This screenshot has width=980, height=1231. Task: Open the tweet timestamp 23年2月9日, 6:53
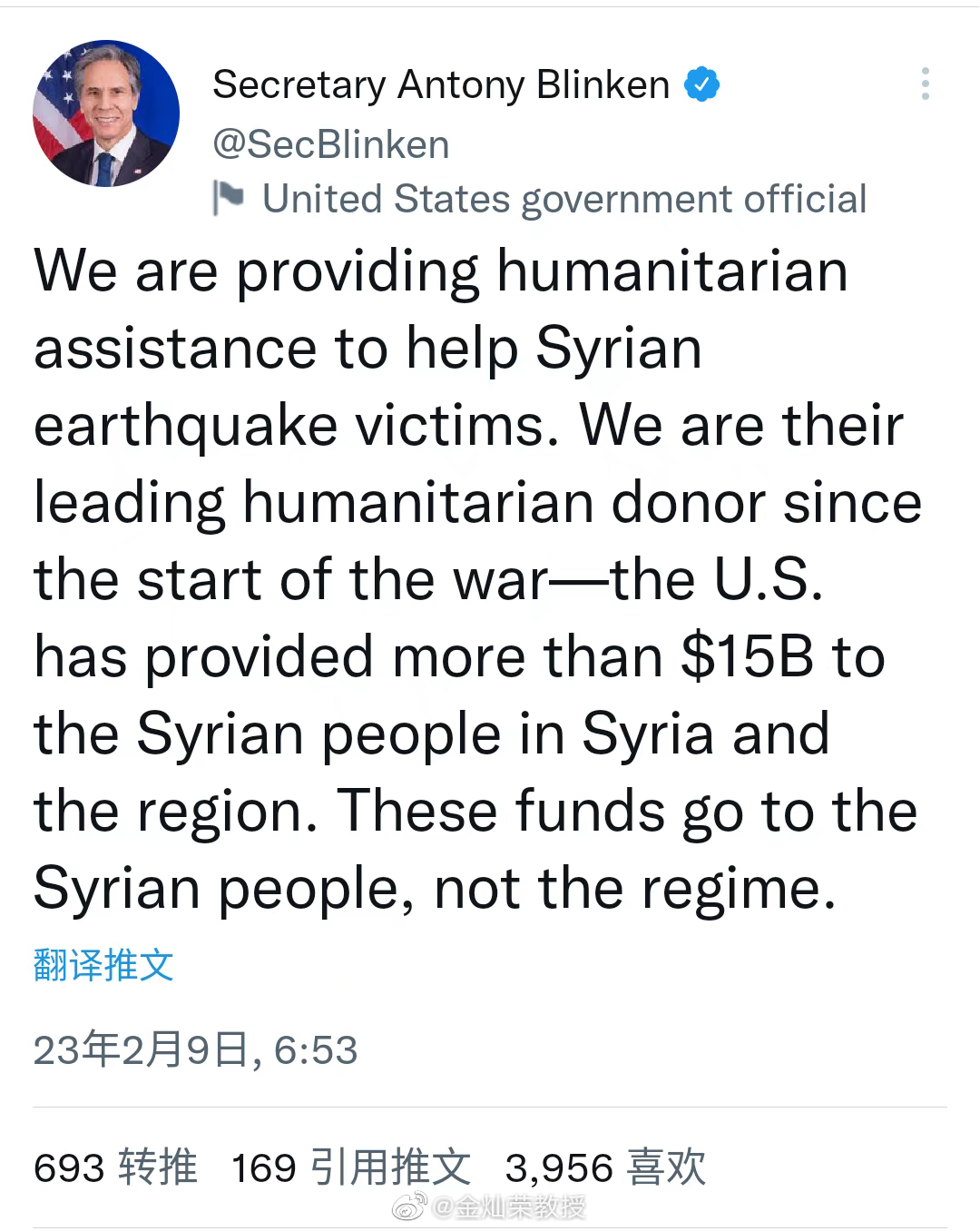coord(196,1050)
